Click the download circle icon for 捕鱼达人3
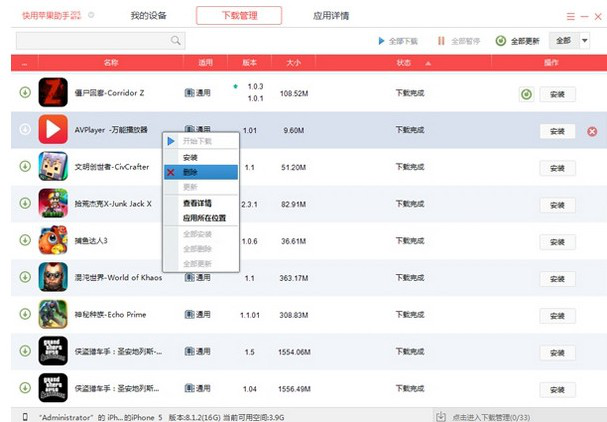The width and height of the screenshot is (607, 422). point(25,240)
